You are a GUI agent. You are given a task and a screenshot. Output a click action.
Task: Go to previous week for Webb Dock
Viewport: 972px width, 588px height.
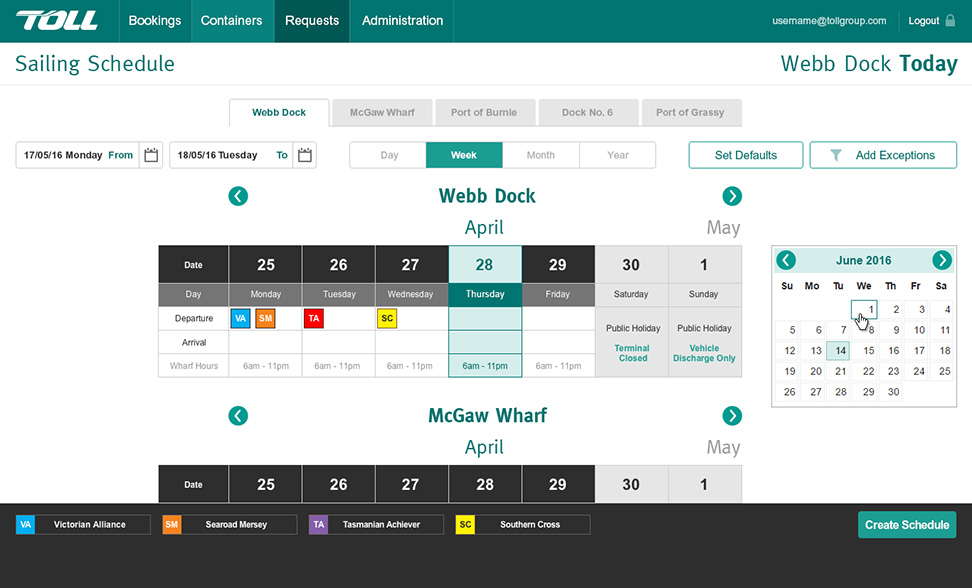click(238, 196)
